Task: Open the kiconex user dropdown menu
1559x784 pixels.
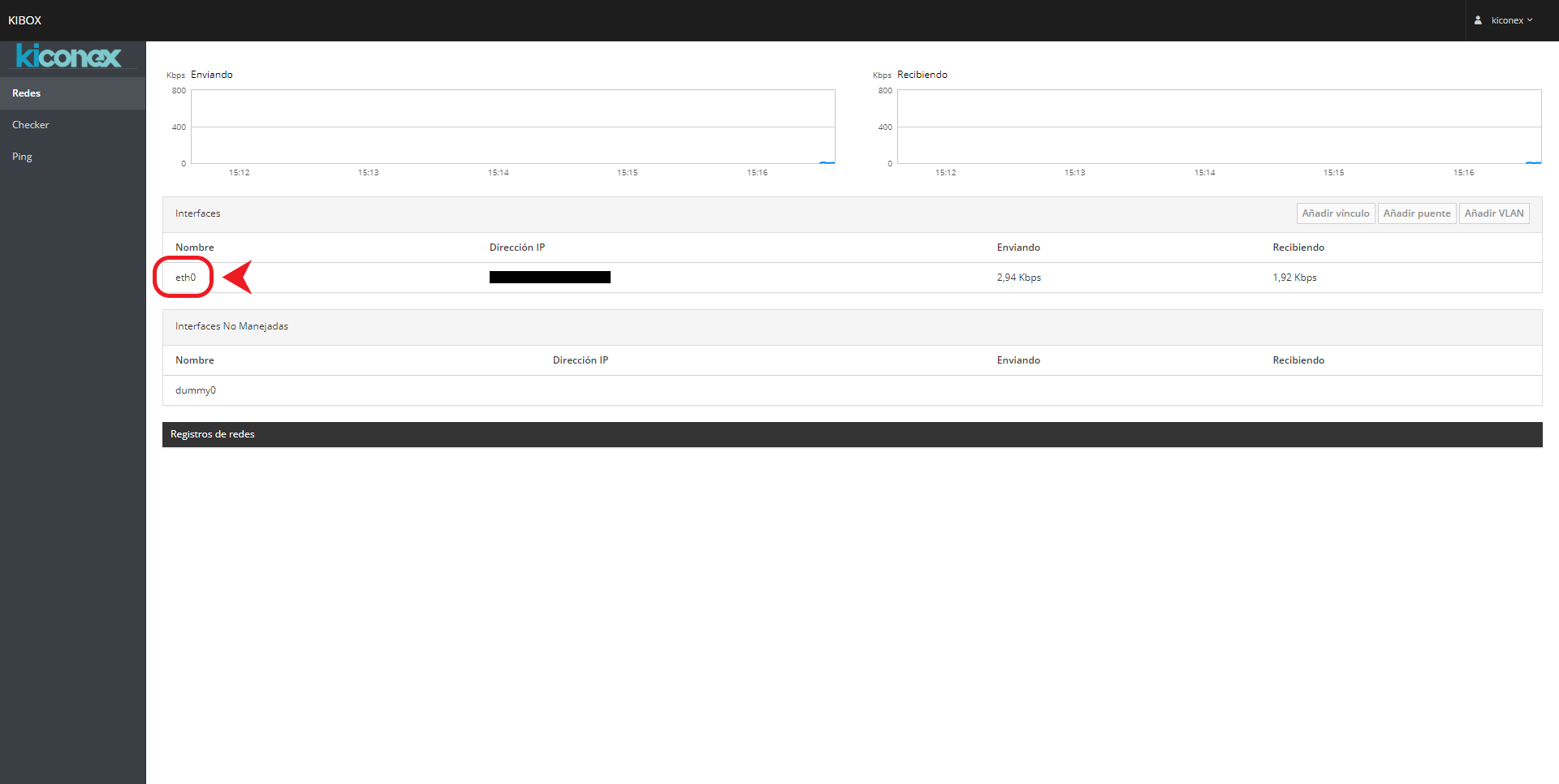Action: point(1511,20)
